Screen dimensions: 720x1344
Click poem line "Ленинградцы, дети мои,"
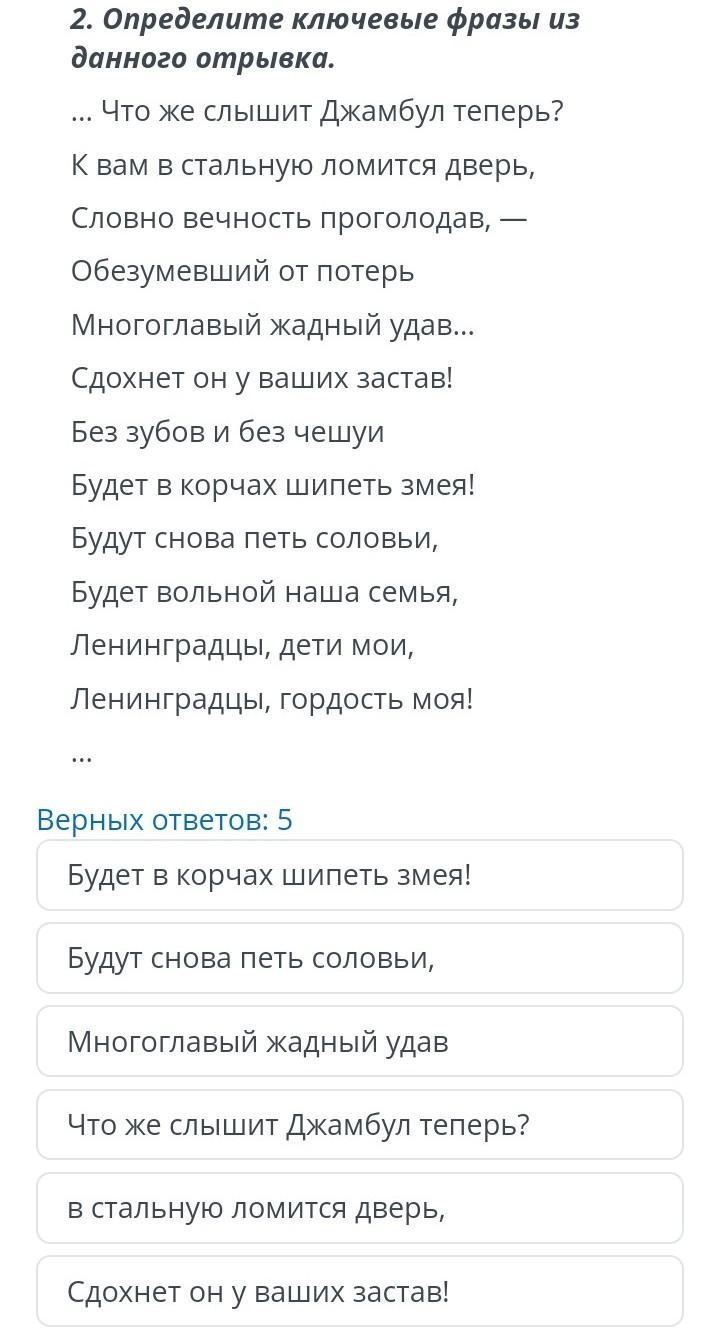[242, 645]
